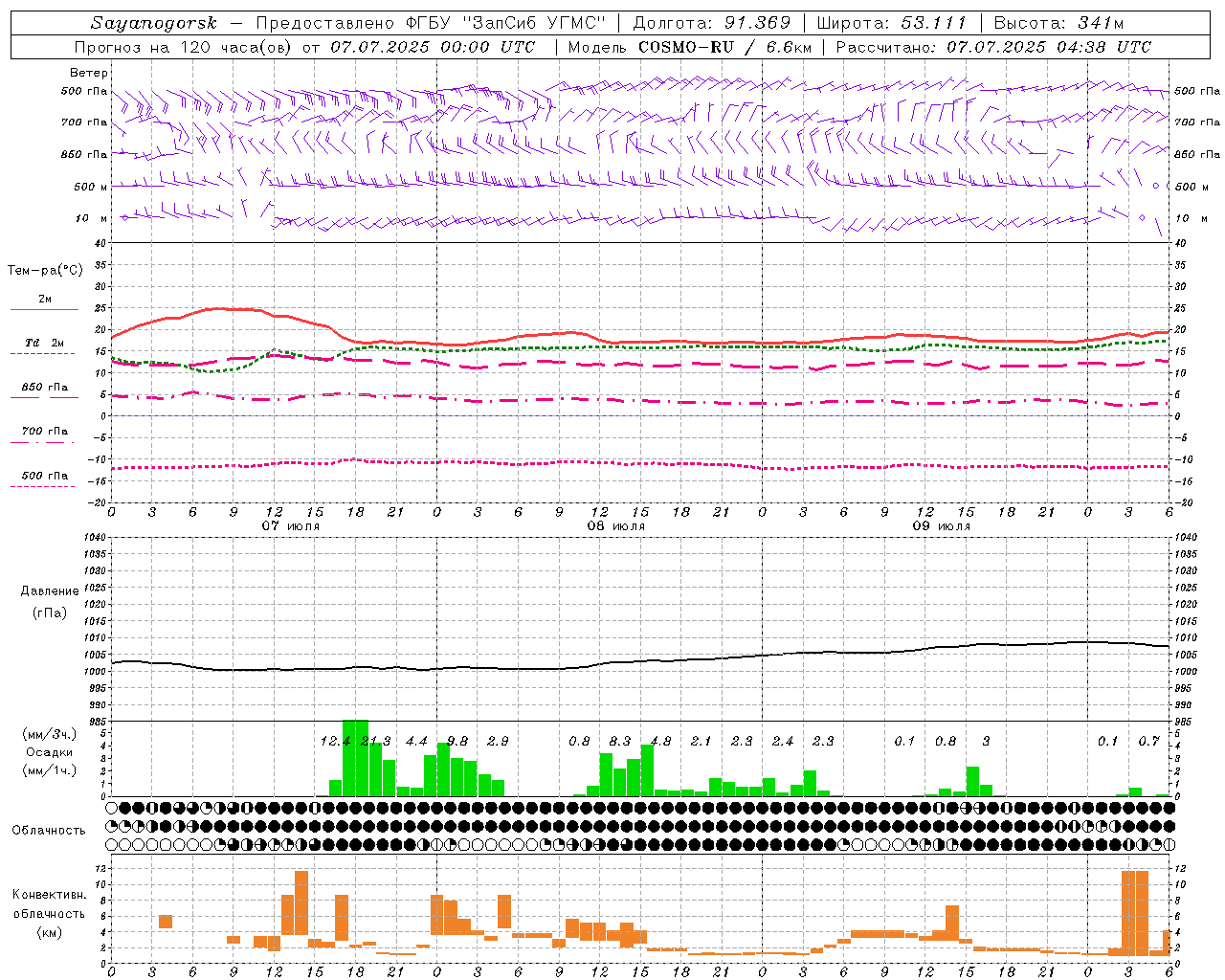Screen dimensions: 1225x980
Task: Click the red solid "2м" legend line
Action: pyautogui.click(x=44, y=310)
